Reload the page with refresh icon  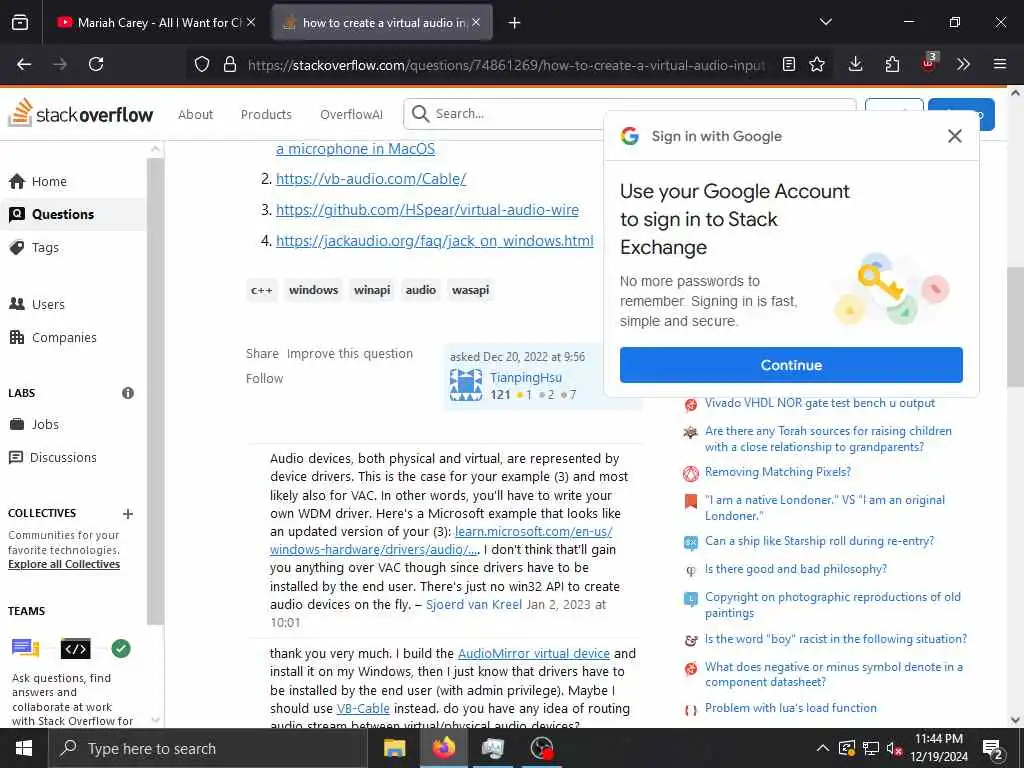[x=96, y=64]
